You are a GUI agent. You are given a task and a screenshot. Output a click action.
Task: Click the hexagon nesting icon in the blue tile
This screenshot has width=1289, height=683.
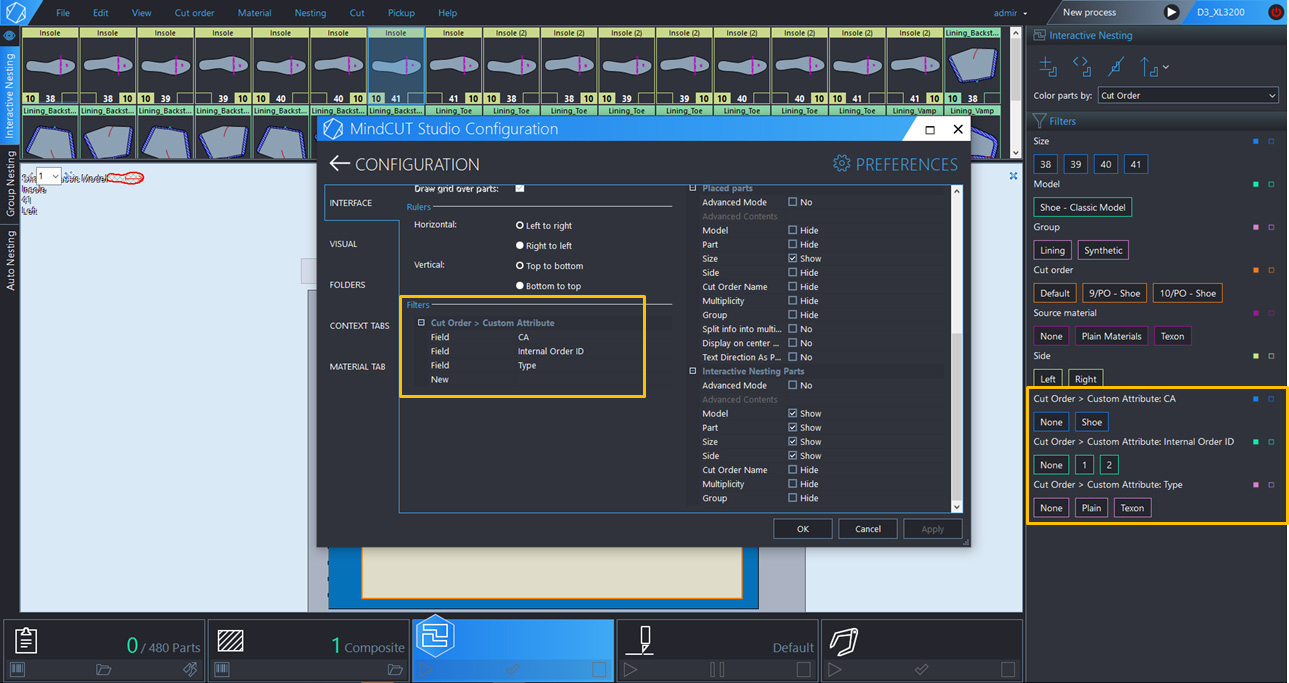click(436, 637)
